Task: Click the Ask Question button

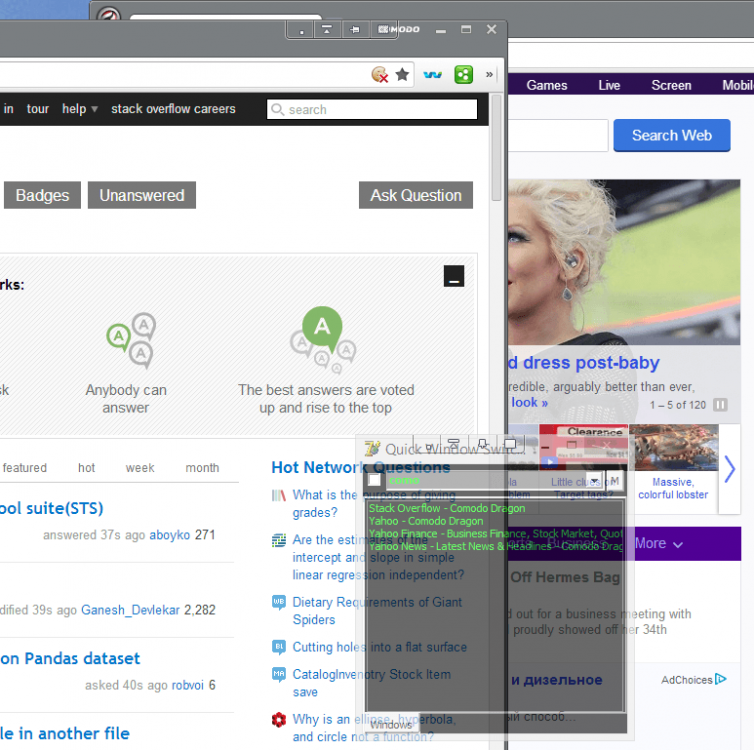Action: point(416,195)
